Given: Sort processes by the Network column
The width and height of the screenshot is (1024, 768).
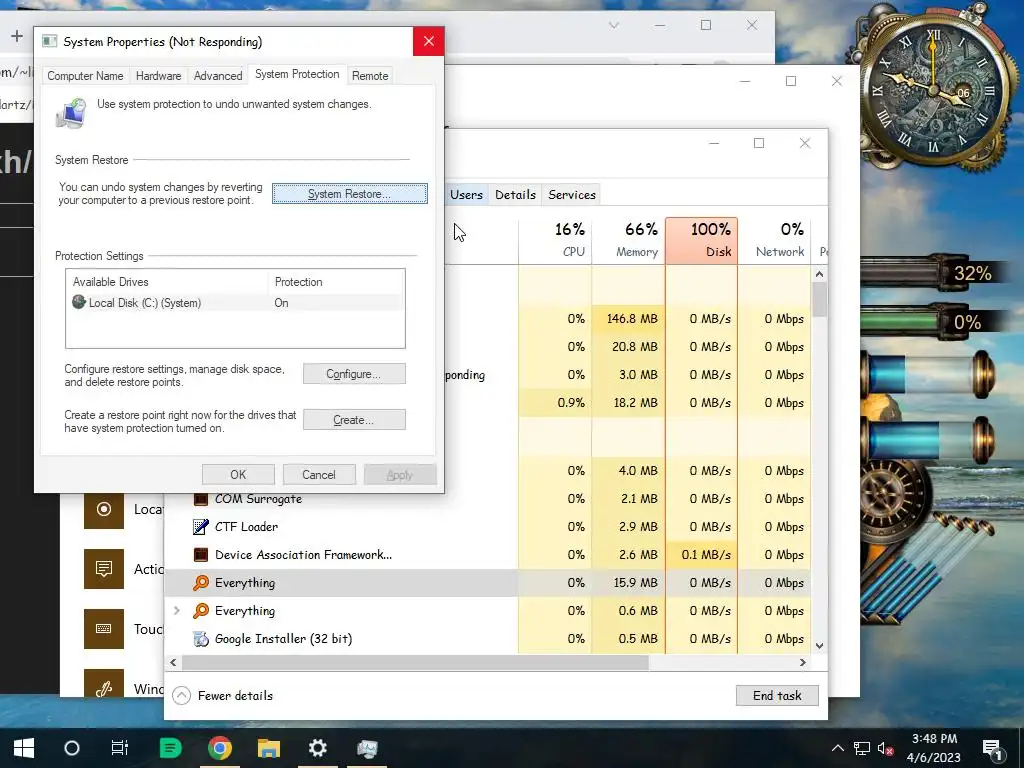Looking at the screenshot, I should 775,240.
